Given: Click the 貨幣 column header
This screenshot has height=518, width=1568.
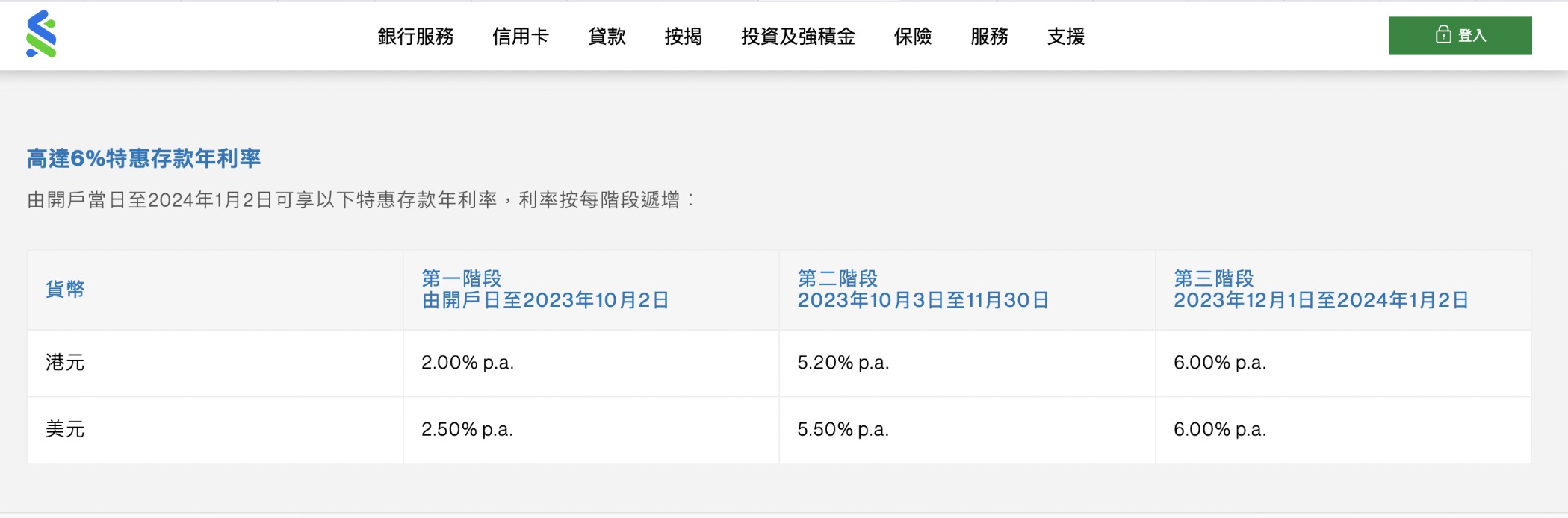Looking at the screenshot, I should (65, 290).
